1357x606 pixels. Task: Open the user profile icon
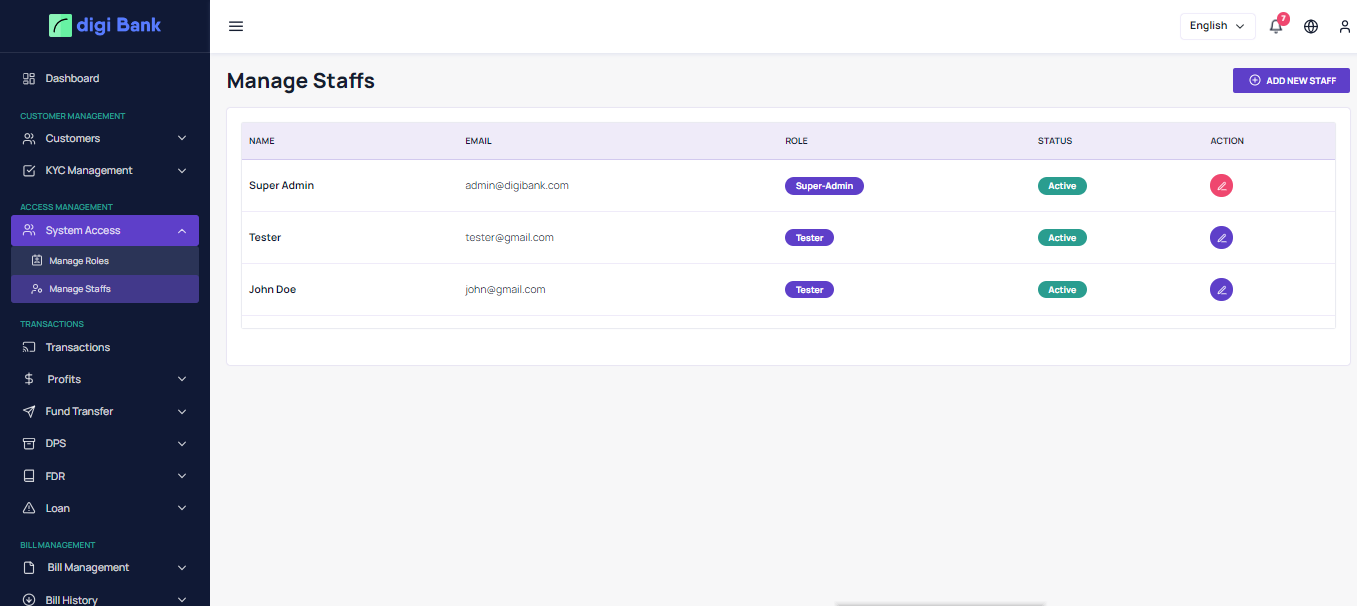pyautogui.click(x=1345, y=26)
